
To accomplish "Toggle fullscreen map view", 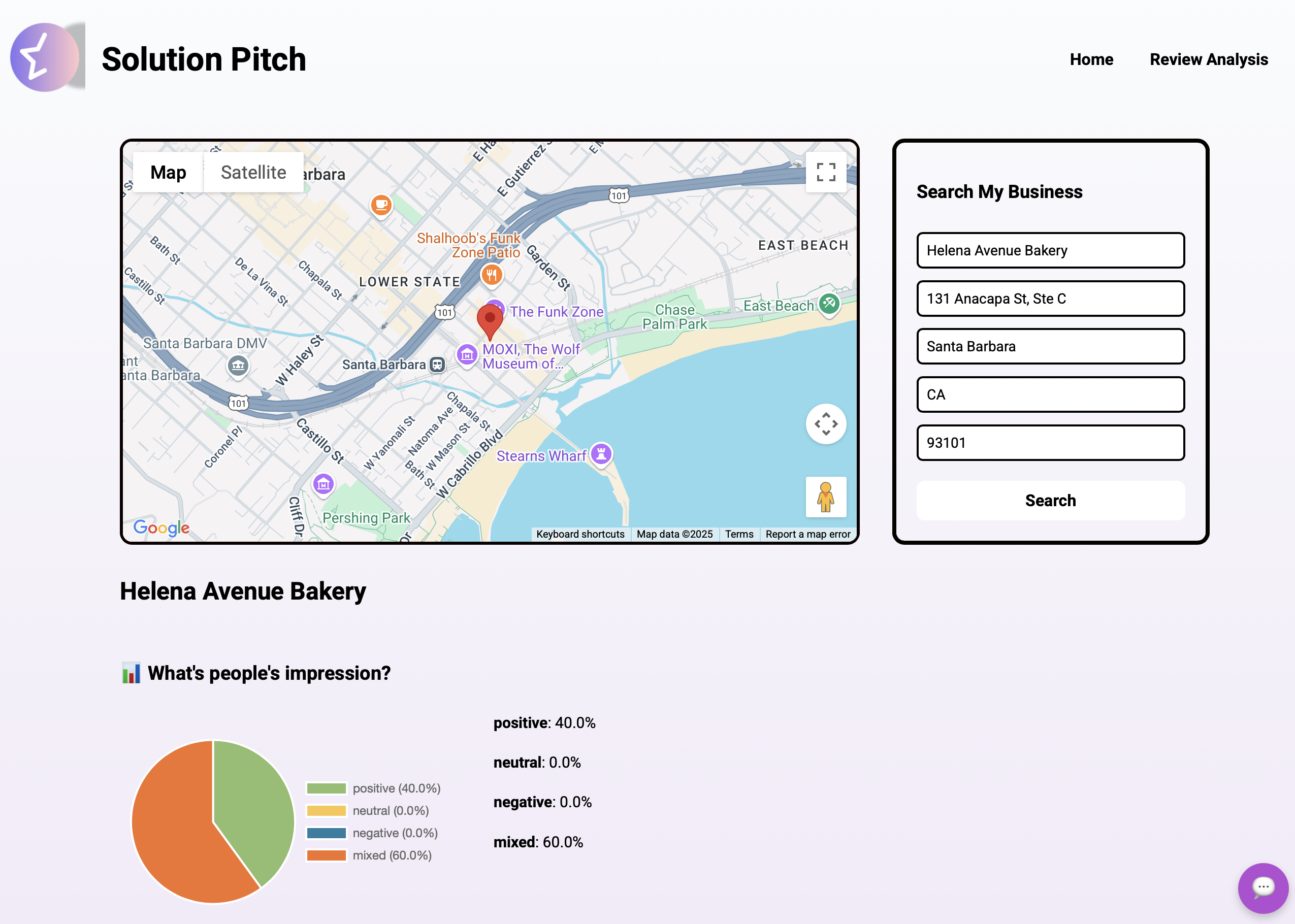I will click(x=826, y=172).
